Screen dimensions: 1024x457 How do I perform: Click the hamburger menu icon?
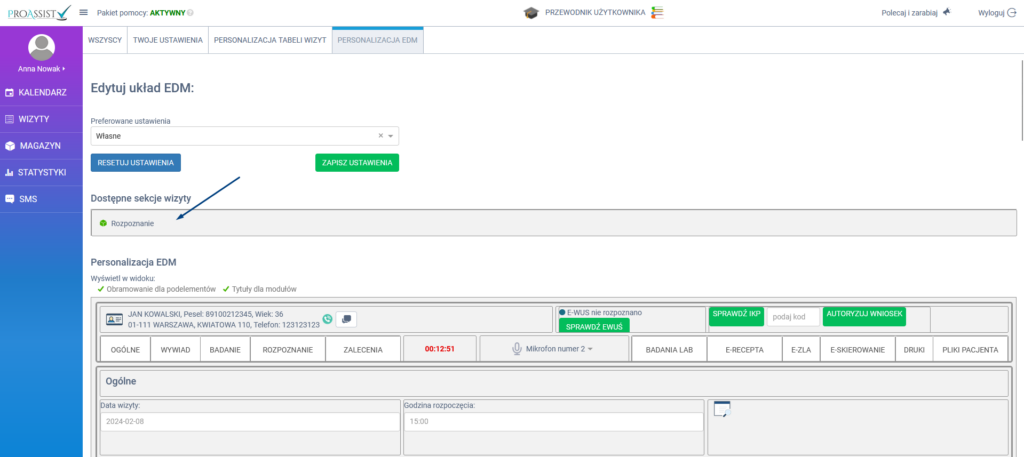coord(83,13)
